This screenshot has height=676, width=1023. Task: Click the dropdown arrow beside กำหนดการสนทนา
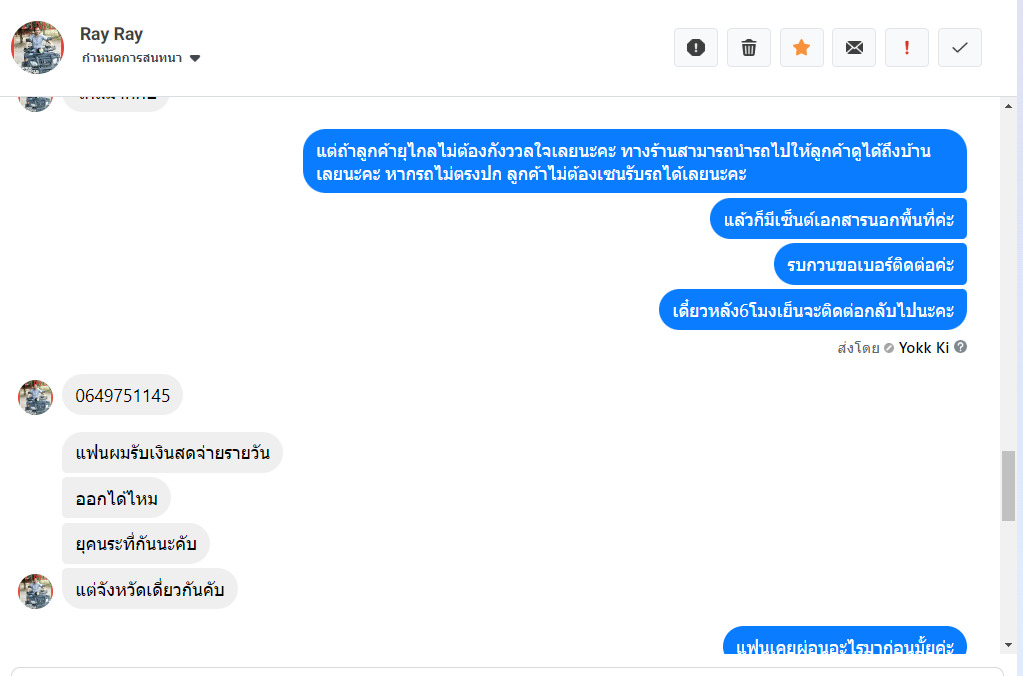click(195, 58)
